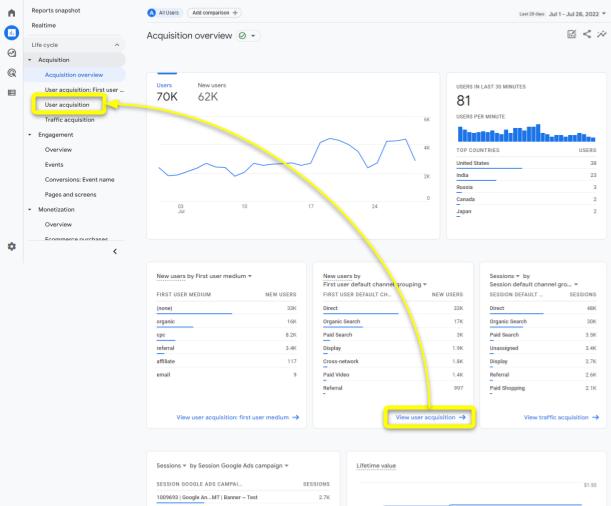Open the insights icon at top right
This screenshot has height=506, width=611.
click(602, 34)
